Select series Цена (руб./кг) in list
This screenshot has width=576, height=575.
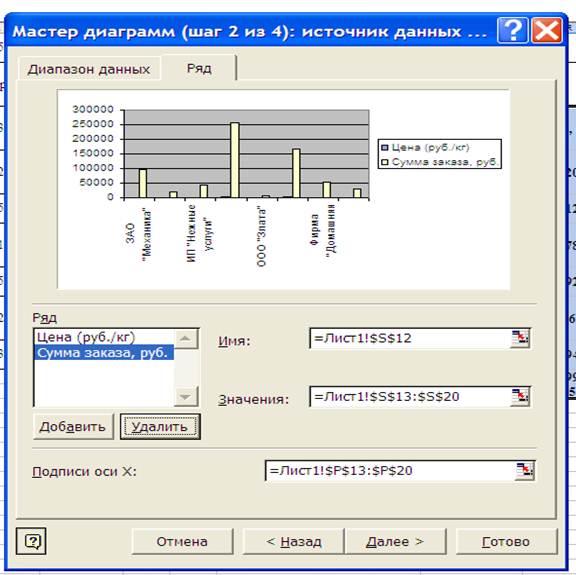pos(104,337)
